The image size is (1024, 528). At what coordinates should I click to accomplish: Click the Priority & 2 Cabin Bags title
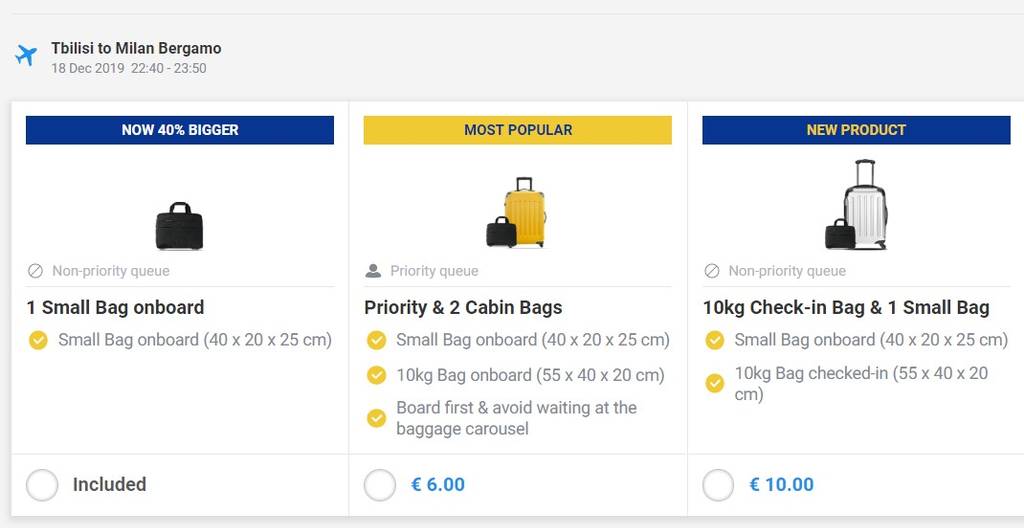click(x=463, y=307)
